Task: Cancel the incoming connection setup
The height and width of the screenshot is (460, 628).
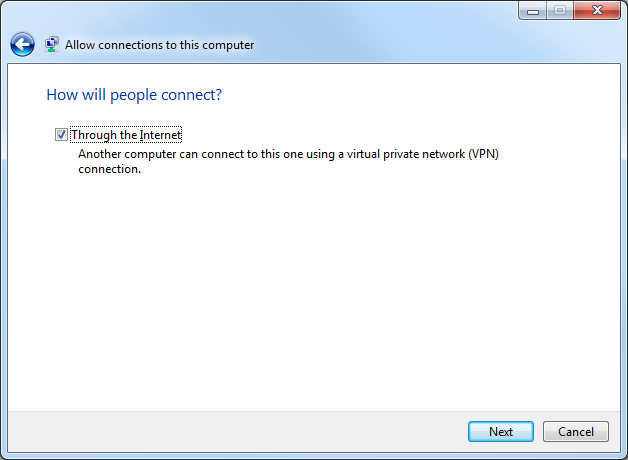Action: pos(576,432)
